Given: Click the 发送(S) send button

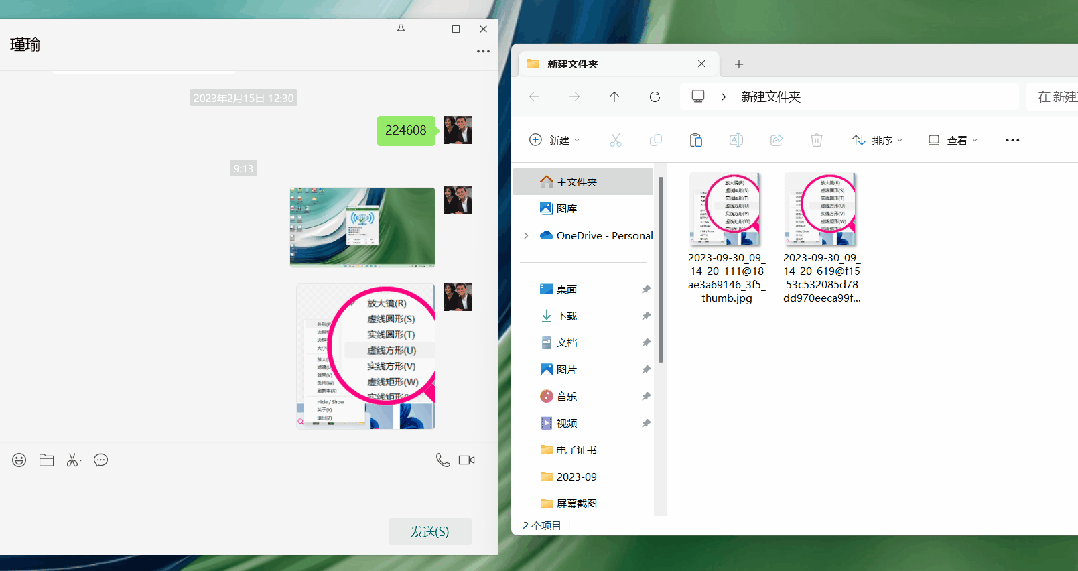Looking at the screenshot, I should click(x=430, y=531).
